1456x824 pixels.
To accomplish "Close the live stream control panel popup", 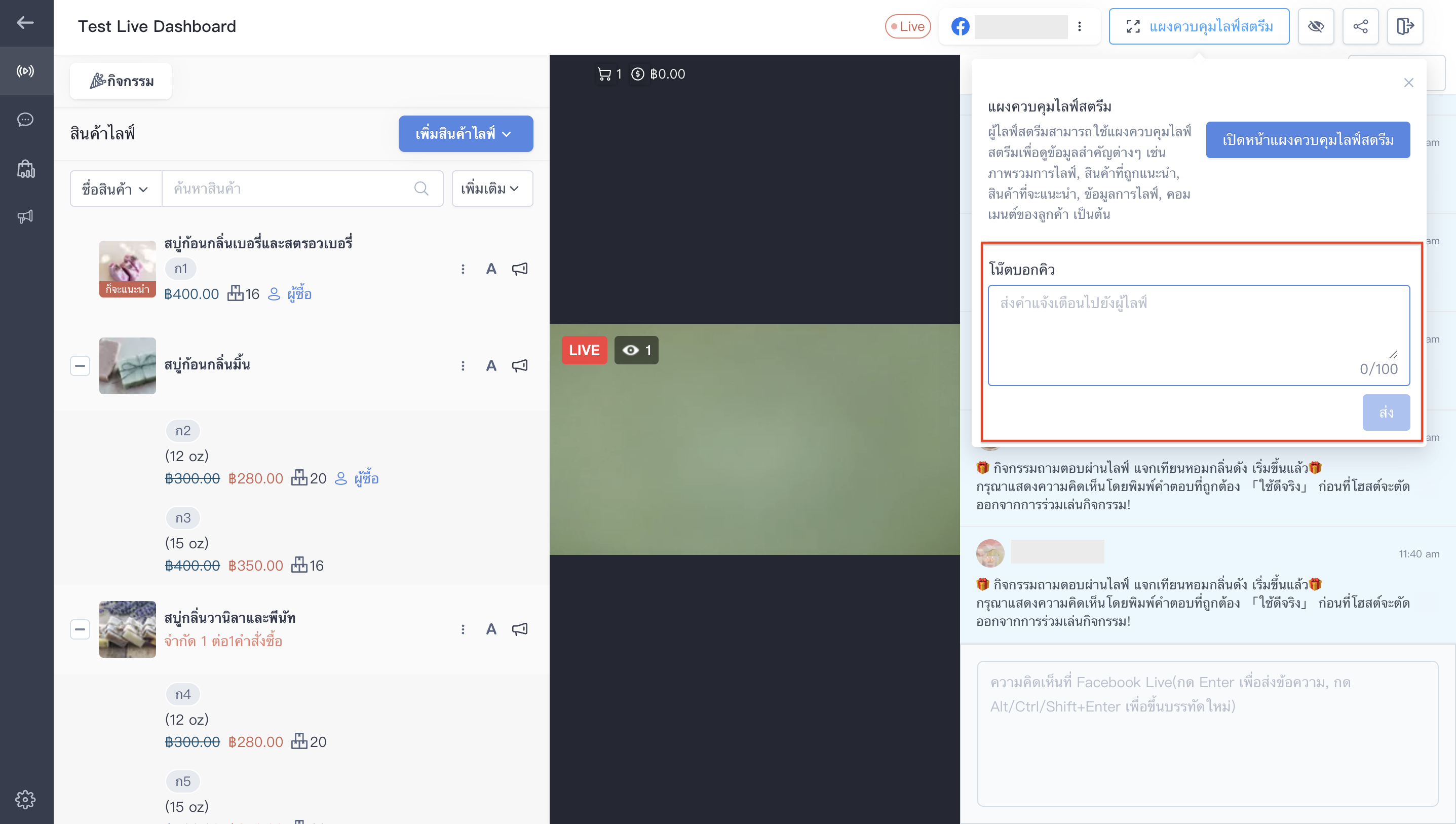I will [1408, 83].
